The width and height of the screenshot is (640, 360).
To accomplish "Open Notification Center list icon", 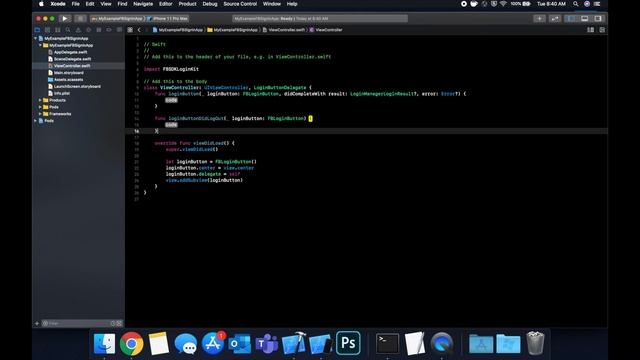I will pos(597,4).
